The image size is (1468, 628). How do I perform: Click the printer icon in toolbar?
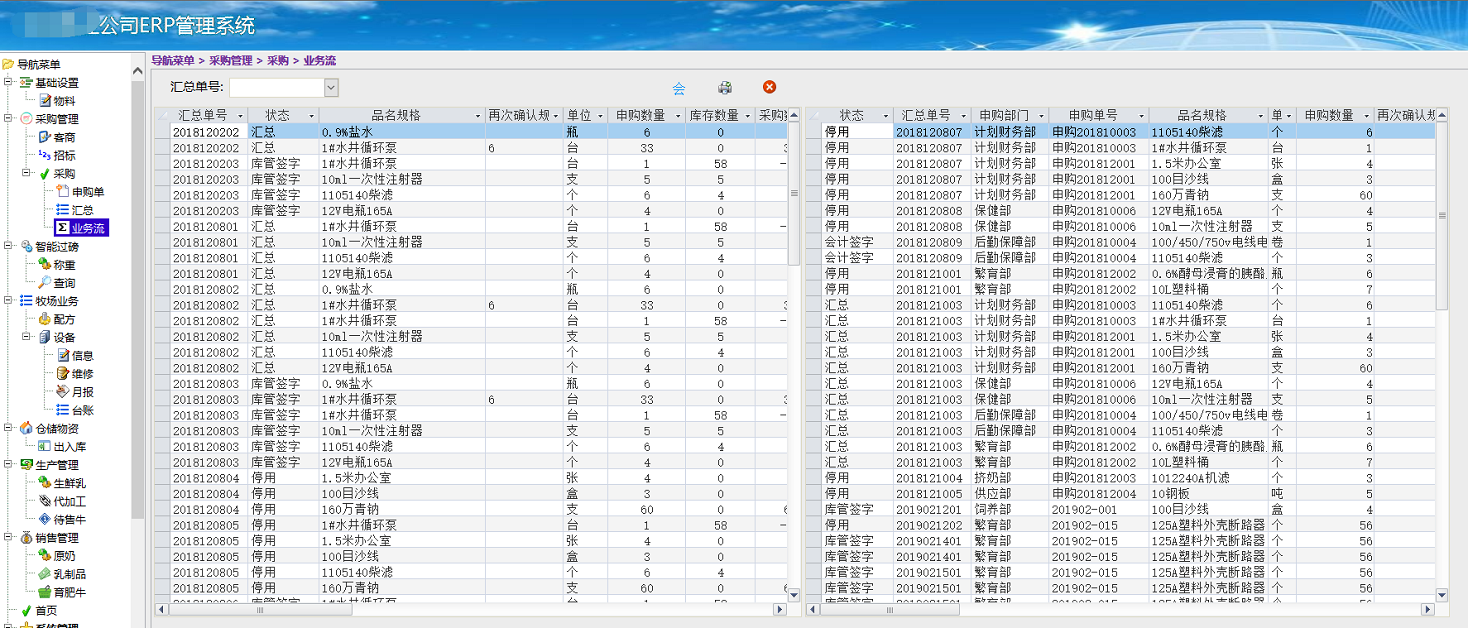(725, 88)
